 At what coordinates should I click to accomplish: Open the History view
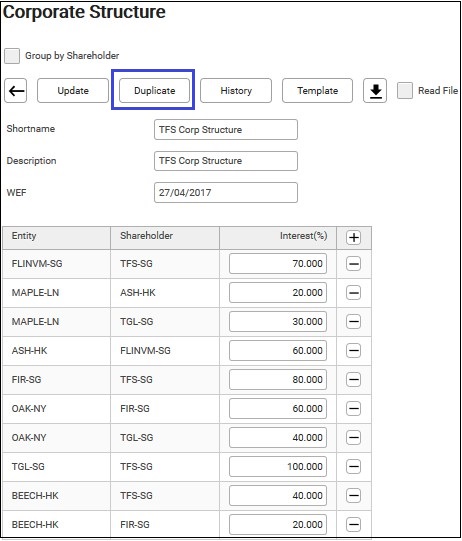point(236,91)
